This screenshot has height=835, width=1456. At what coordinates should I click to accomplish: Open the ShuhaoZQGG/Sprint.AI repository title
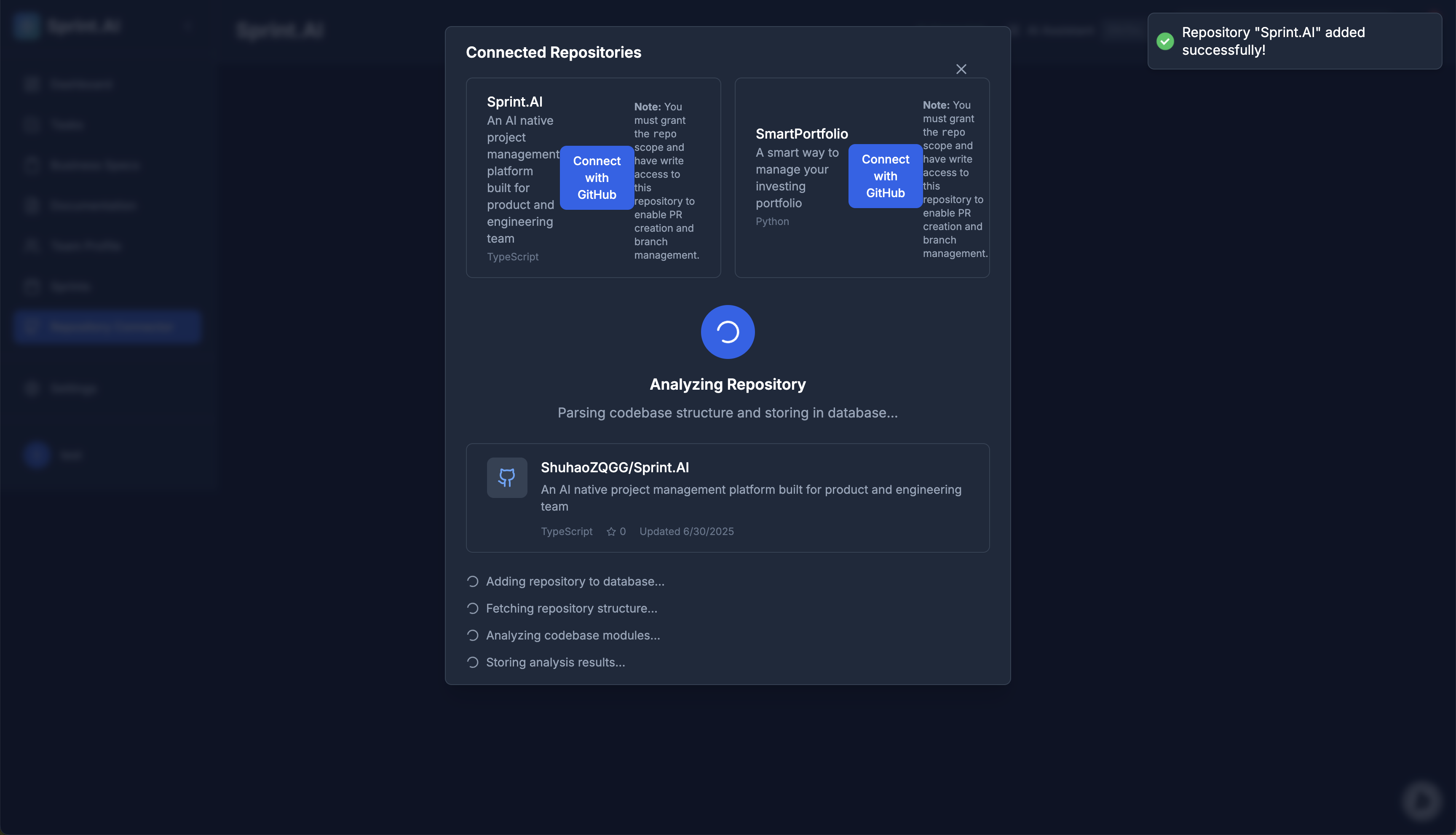point(615,467)
